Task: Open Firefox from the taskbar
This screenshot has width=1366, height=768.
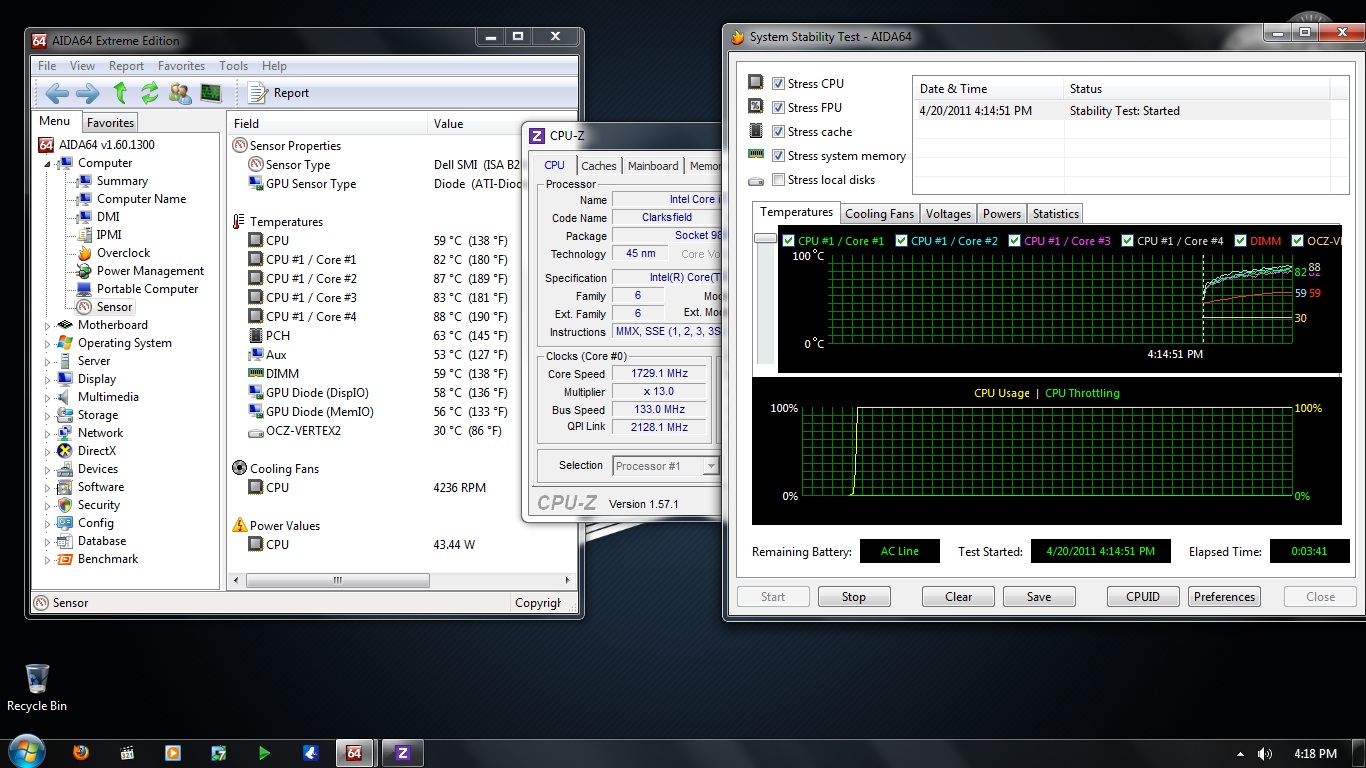Action: point(80,753)
